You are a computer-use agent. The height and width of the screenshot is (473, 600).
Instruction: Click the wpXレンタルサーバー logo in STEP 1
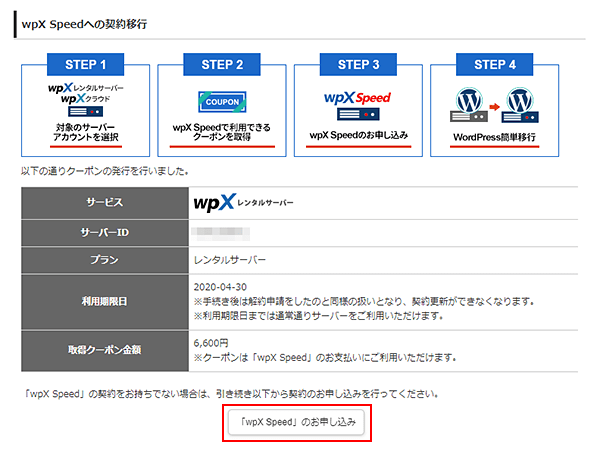pyautogui.click(x=86, y=88)
